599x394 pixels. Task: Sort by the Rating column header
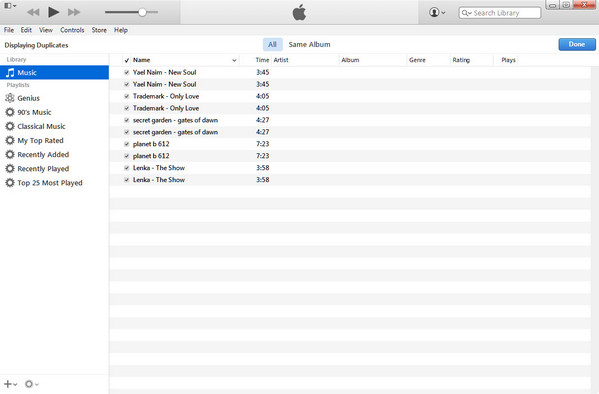(x=461, y=60)
